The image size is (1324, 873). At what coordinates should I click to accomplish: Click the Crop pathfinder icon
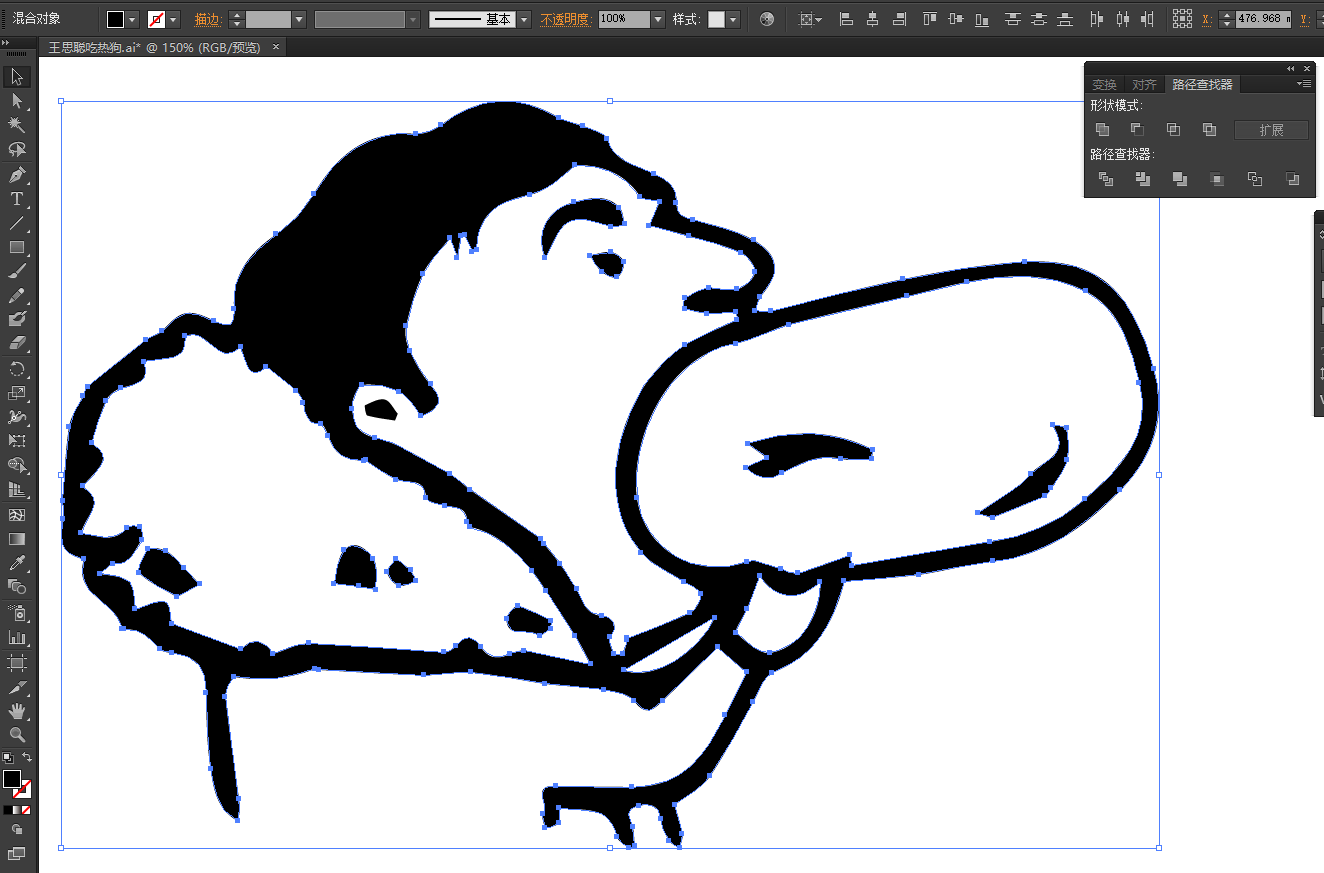click(x=1217, y=179)
